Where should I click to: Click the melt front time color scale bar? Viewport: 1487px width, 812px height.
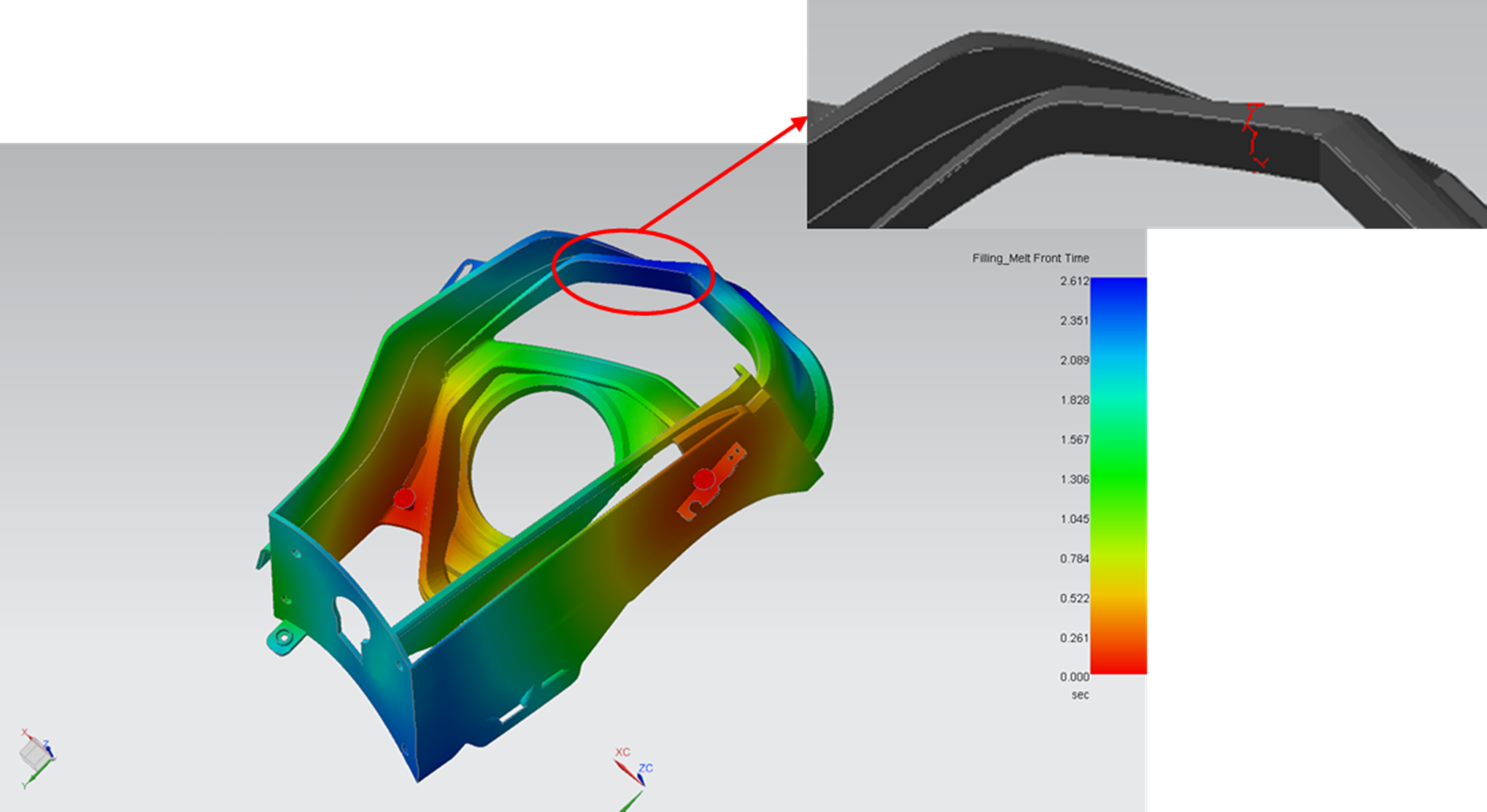pyautogui.click(x=1119, y=476)
